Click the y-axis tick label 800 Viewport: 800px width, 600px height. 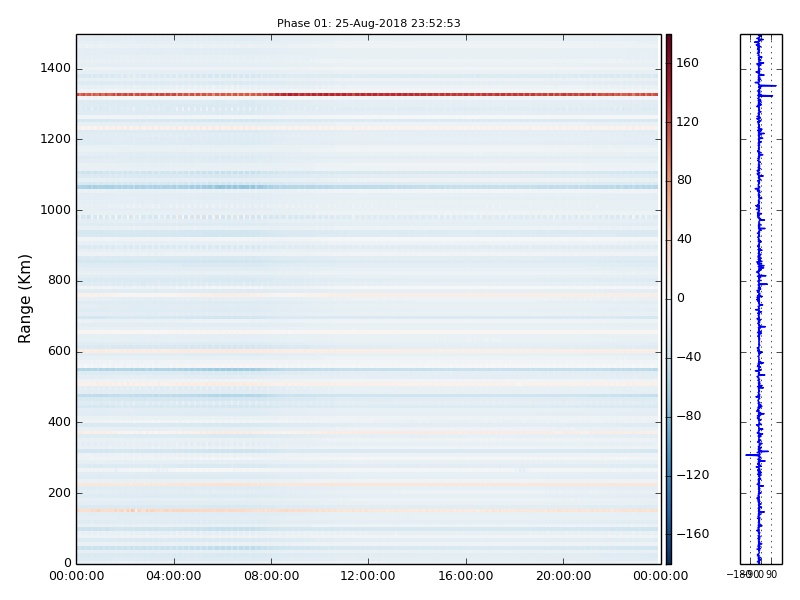click(x=59, y=280)
